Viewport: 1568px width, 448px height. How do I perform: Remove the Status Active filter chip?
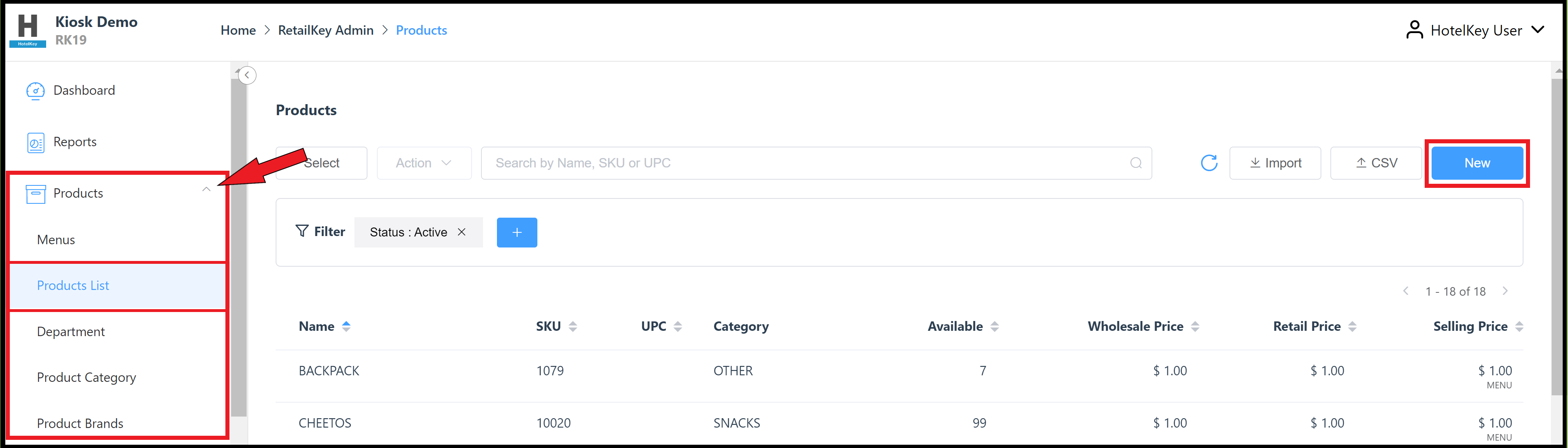461,232
